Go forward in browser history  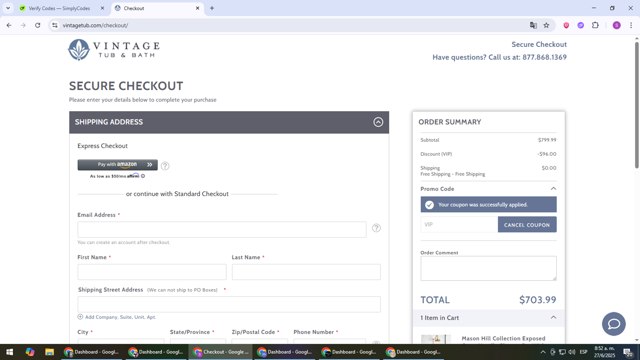23,25
